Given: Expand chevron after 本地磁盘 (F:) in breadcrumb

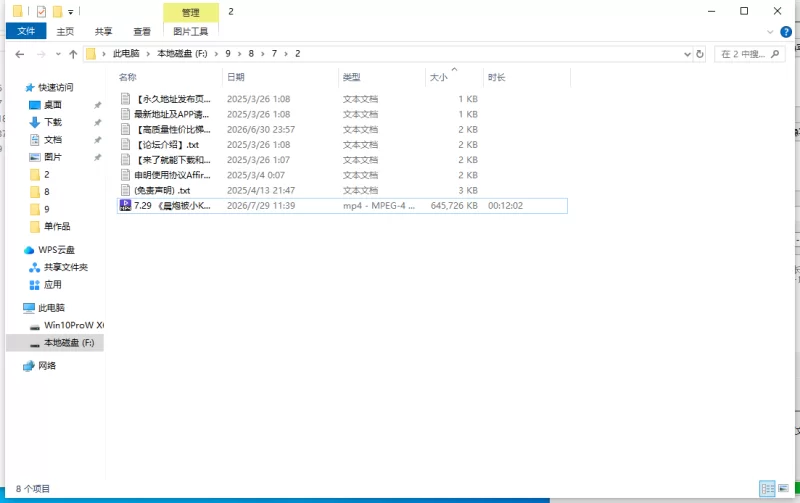Looking at the screenshot, I should click(216, 54).
